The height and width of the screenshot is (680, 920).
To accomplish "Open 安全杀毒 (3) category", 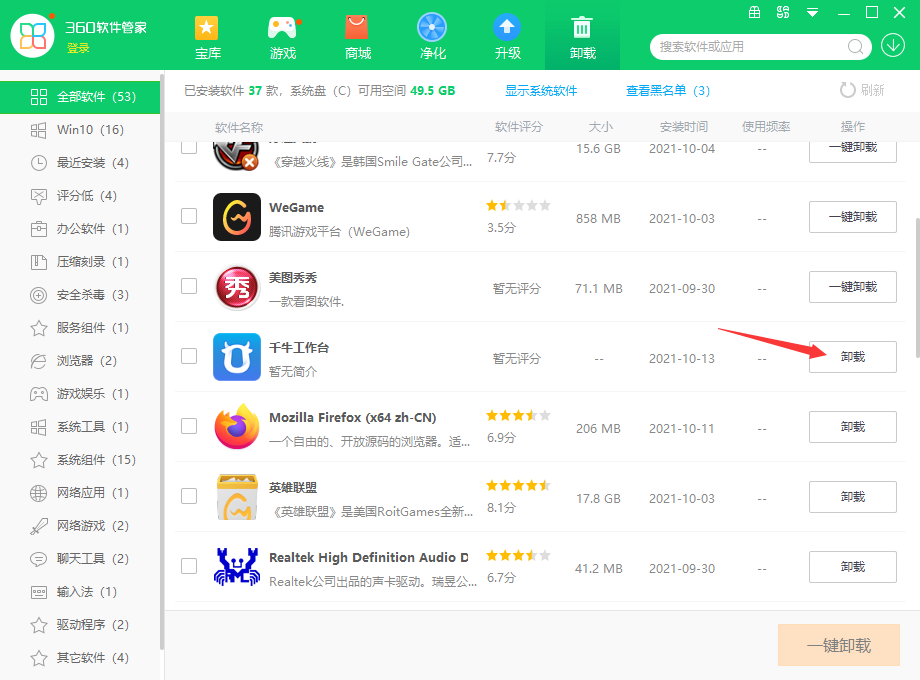I will (x=80, y=295).
